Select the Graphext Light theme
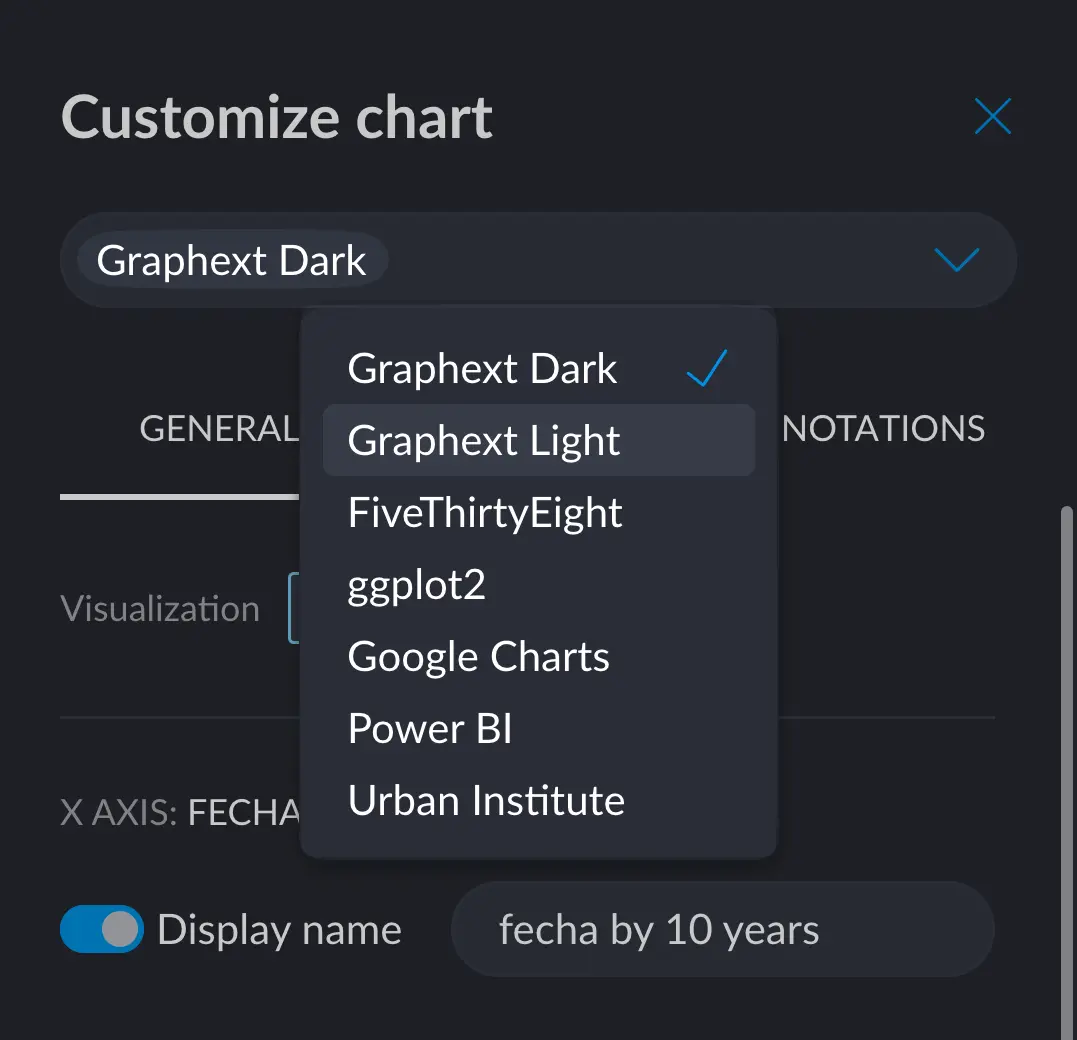The height and width of the screenshot is (1040, 1077). (483, 440)
